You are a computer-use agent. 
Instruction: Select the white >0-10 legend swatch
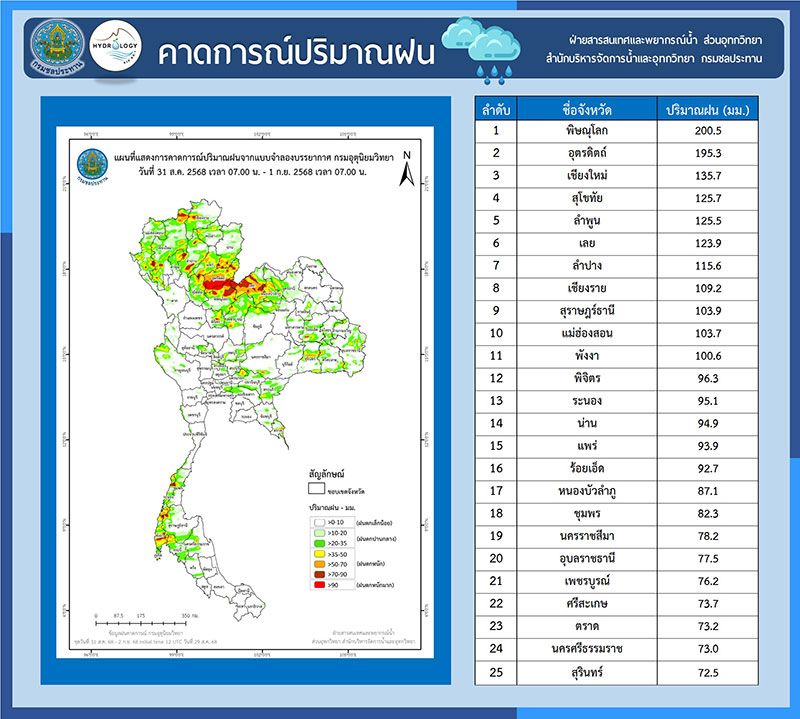coord(319,523)
